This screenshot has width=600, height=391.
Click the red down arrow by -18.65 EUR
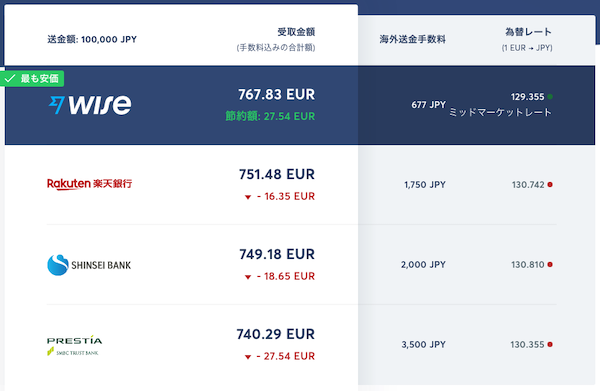point(248,277)
